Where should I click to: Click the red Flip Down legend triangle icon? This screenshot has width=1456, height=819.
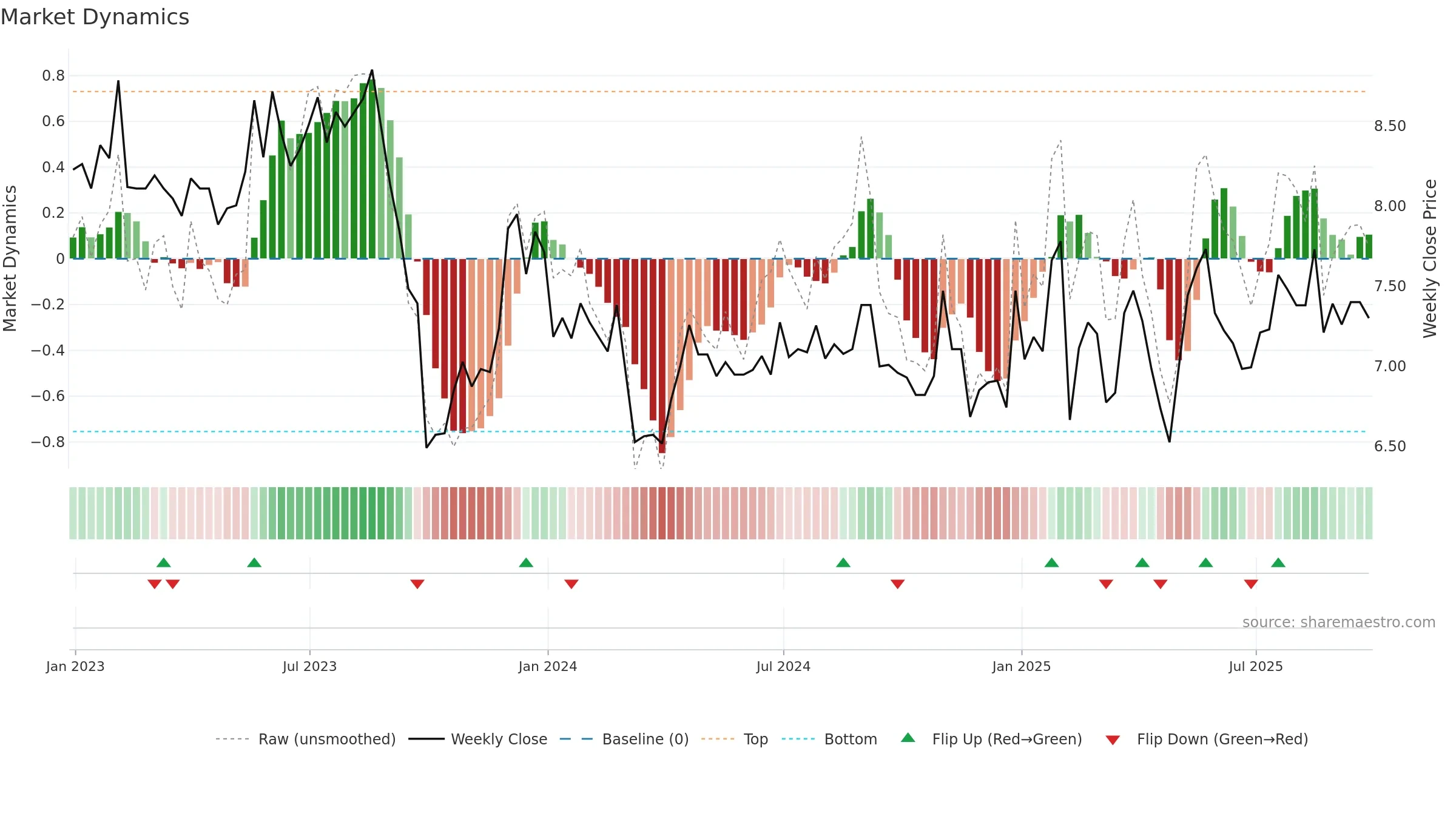tap(1113, 740)
